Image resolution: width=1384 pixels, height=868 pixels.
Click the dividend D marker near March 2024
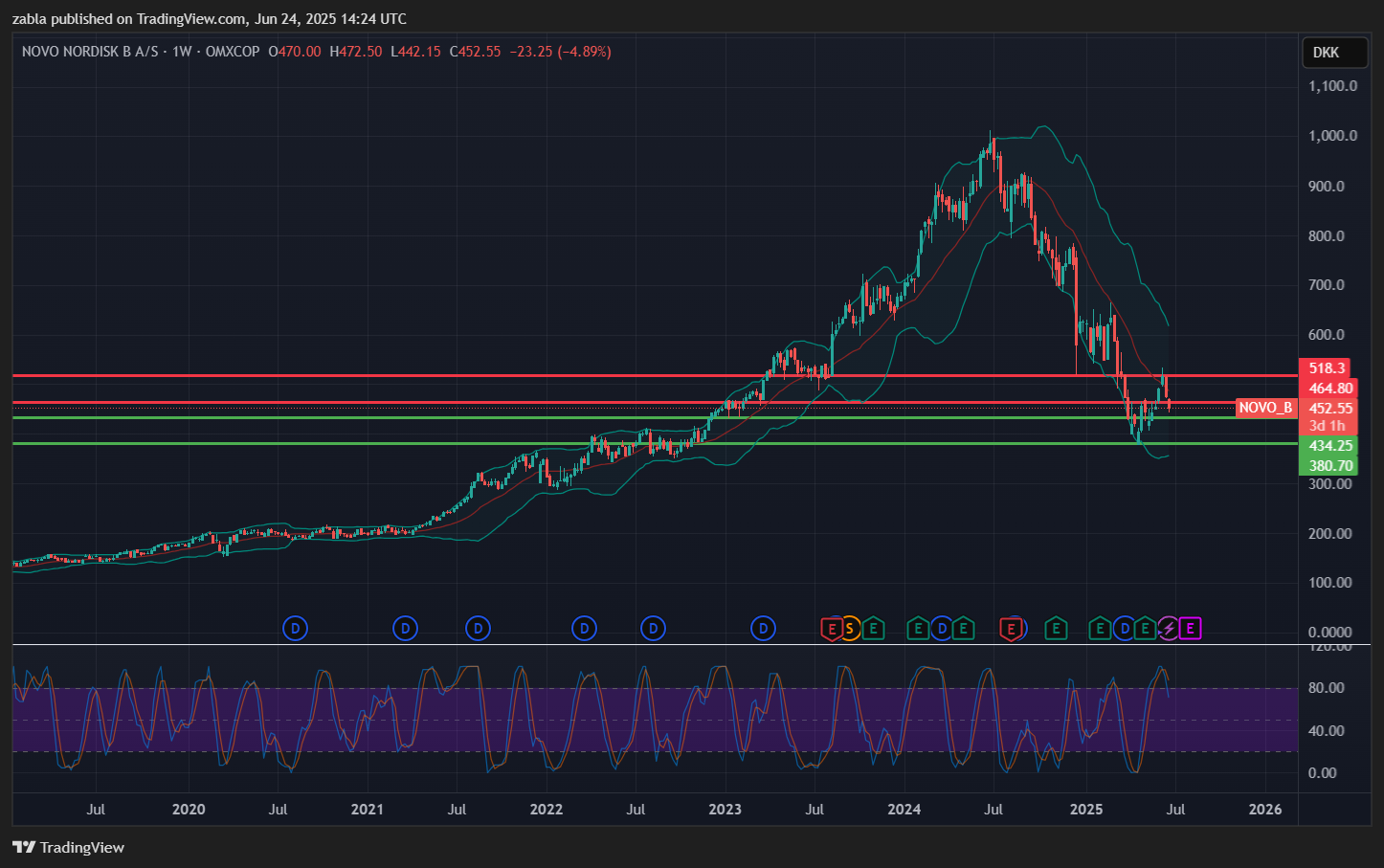(943, 629)
